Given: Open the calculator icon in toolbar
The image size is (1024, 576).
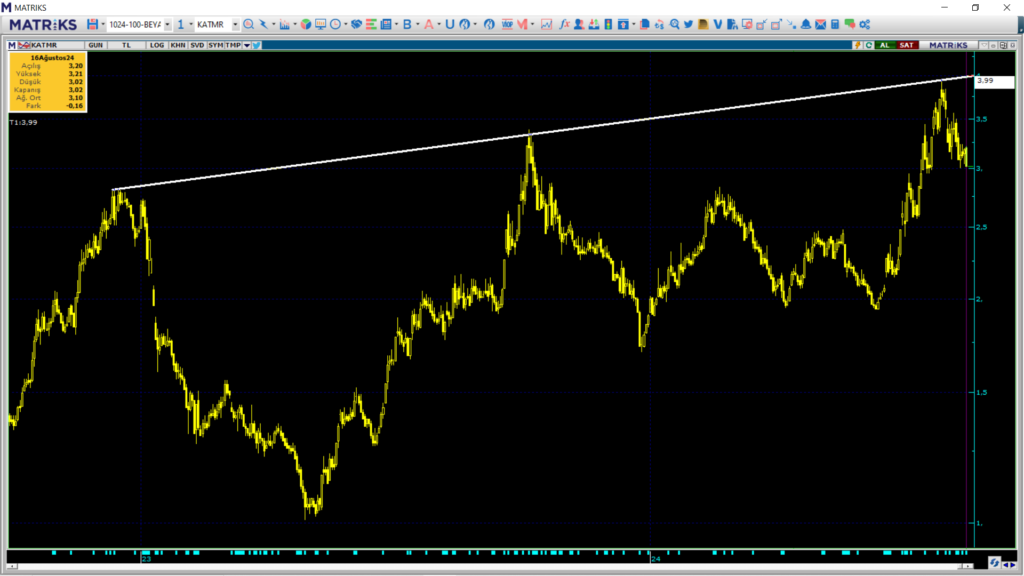Looking at the screenshot, I should pyautogui.click(x=835, y=24).
